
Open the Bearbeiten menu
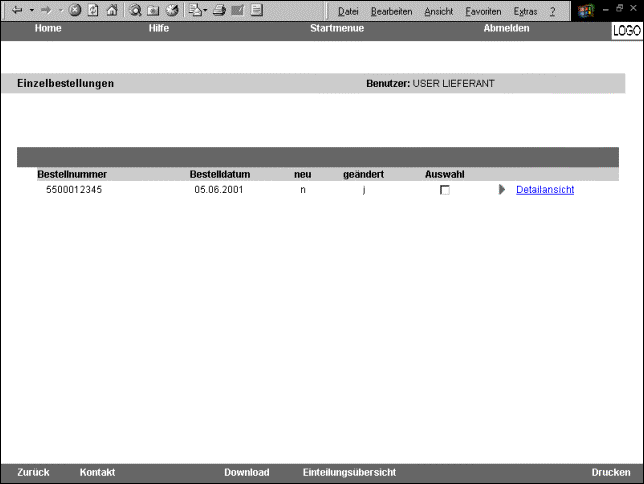(x=391, y=12)
